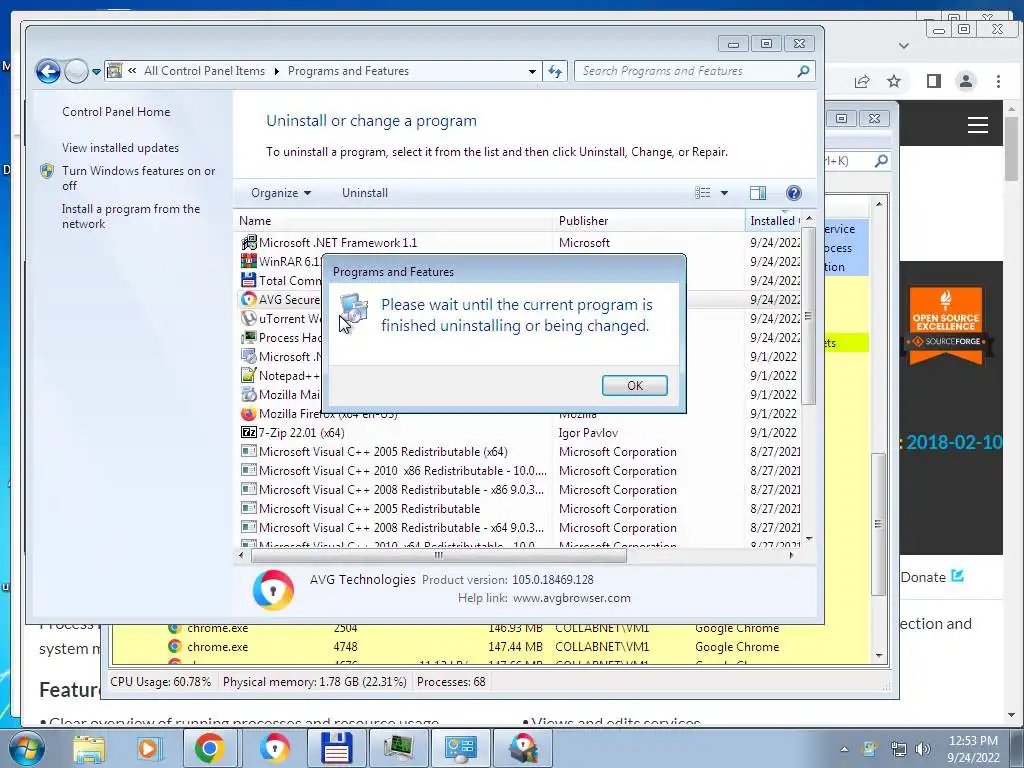The image size is (1024, 768).
Task: Select Microsoft Visual C++ 2008 Redistributable x64
Action: click(x=401, y=527)
